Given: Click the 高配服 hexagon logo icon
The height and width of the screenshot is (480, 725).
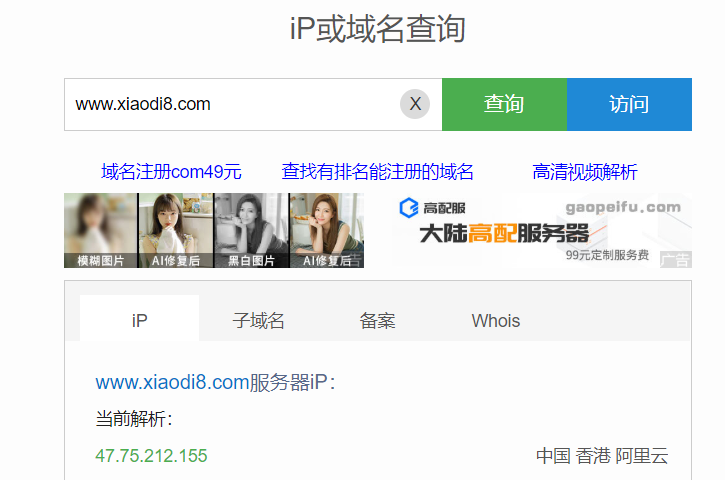Looking at the screenshot, I should point(409,208).
